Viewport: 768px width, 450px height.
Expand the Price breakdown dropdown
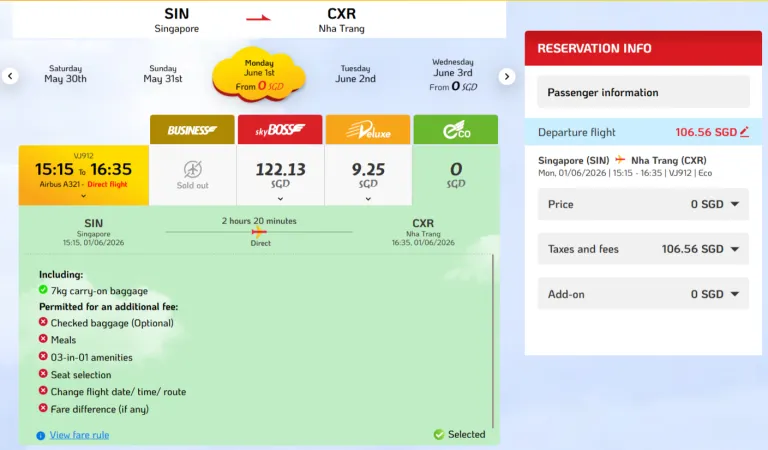click(x=734, y=205)
